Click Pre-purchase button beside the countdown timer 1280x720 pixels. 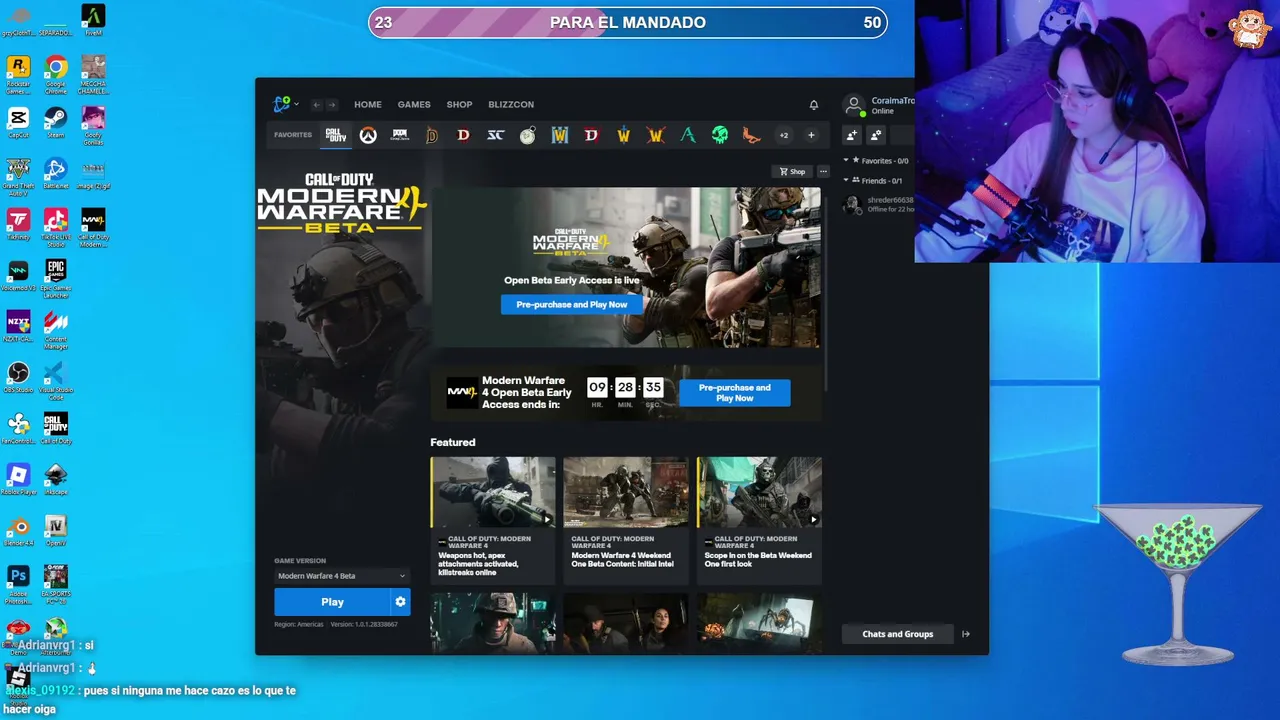tap(735, 393)
